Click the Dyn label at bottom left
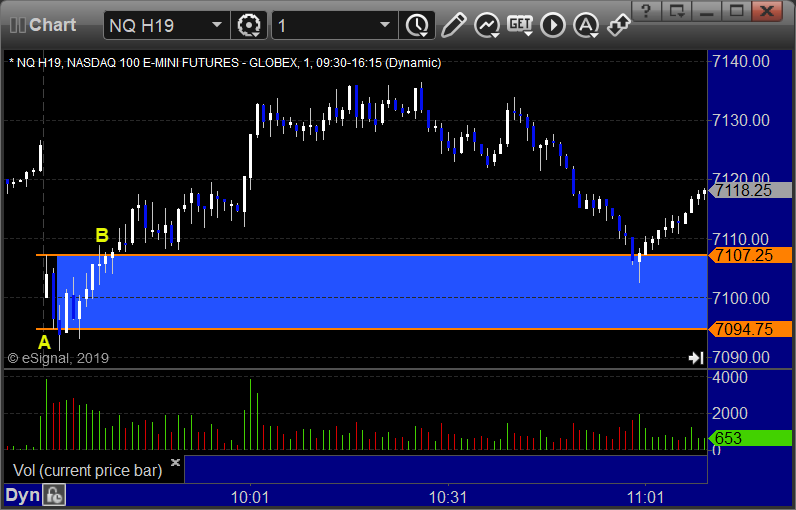The height and width of the screenshot is (510, 796). click(x=23, y=495)
